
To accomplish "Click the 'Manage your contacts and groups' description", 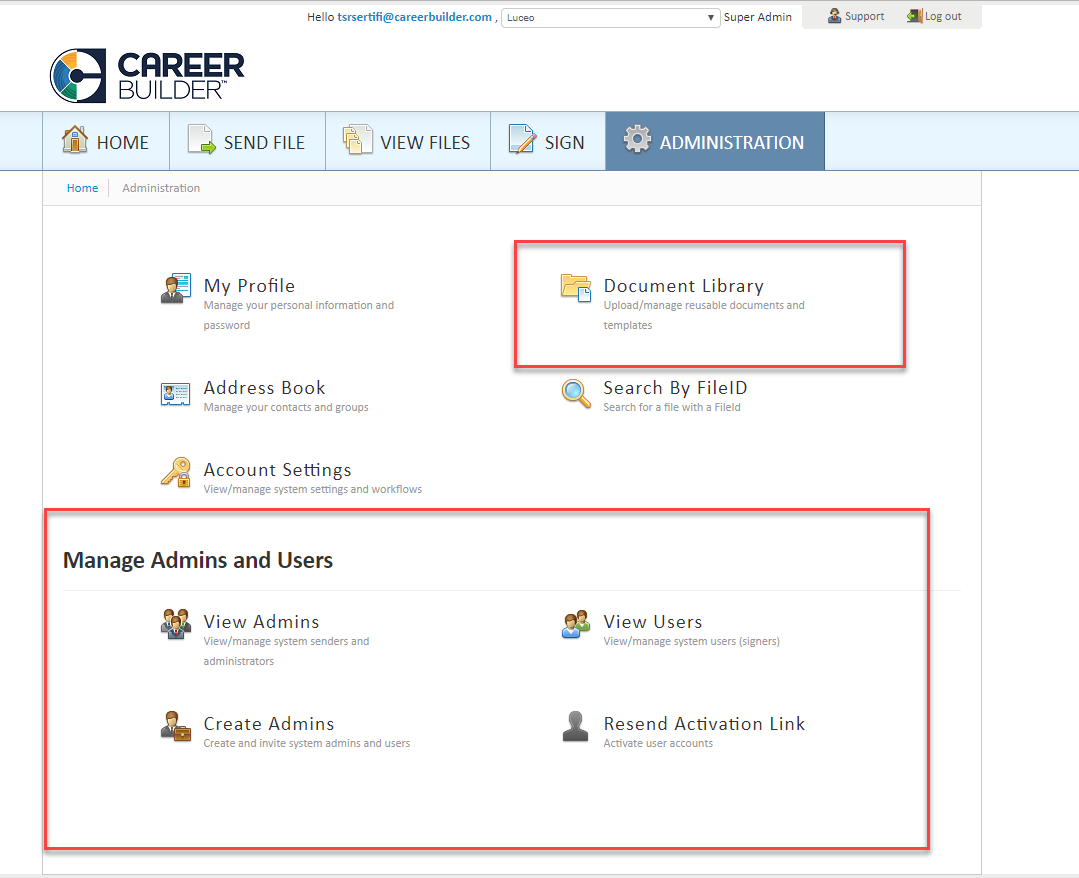I will pyautogui.click(x=286, y=407).
